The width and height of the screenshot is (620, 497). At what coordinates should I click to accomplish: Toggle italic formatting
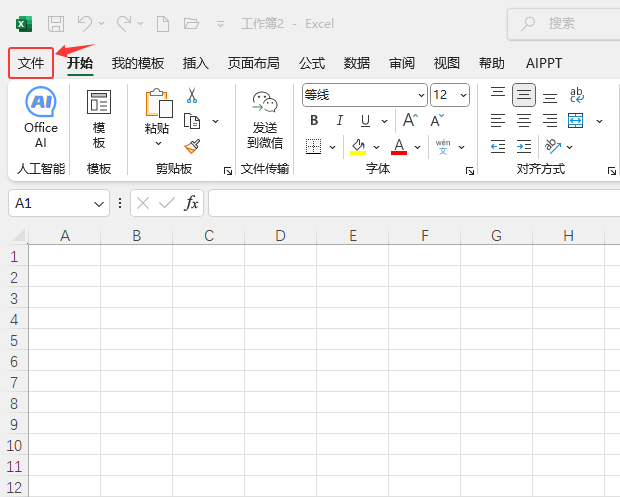[340, 120]
